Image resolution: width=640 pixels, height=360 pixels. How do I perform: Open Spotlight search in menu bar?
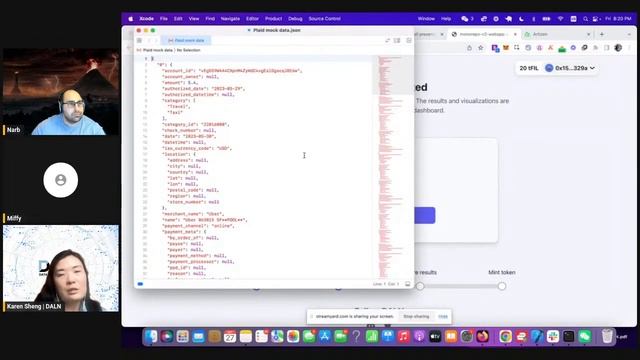[585, 19]
